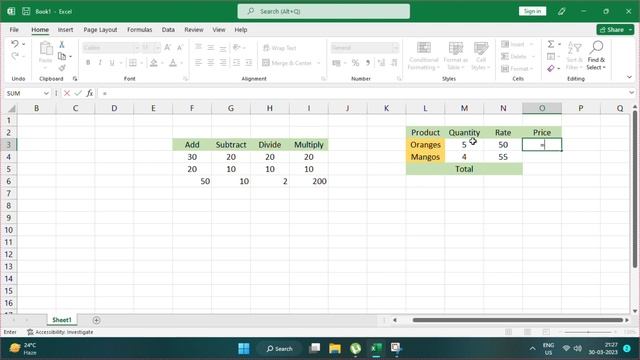The height and width of the screenshot is (360, 640).
Task: Adjust the zoom slider in status bar
Action: click(x=588, y=332)
